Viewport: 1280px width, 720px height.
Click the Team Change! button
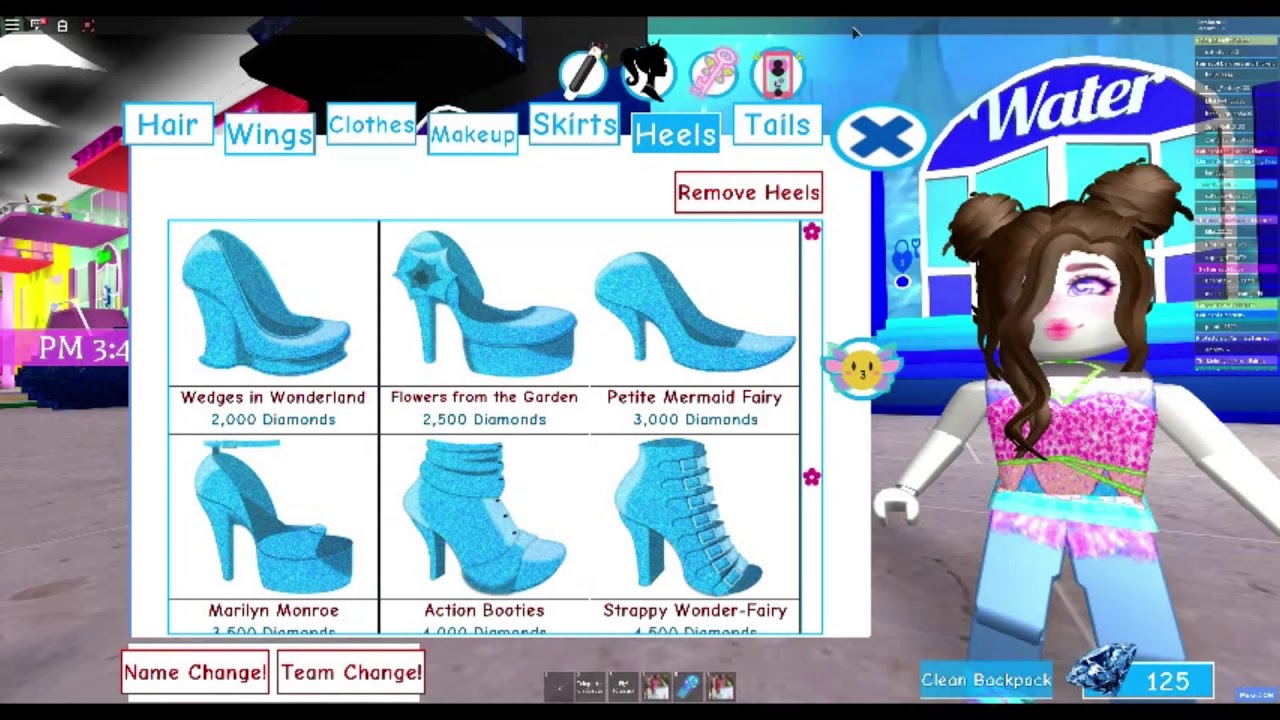click(351, 673)
